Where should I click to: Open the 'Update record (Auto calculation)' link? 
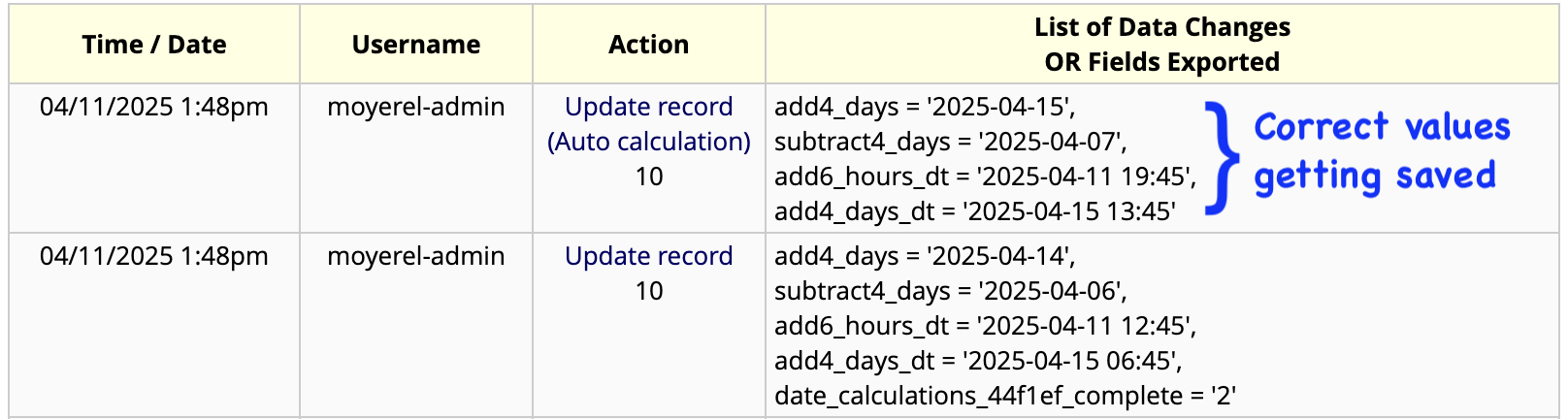point(649,124)
